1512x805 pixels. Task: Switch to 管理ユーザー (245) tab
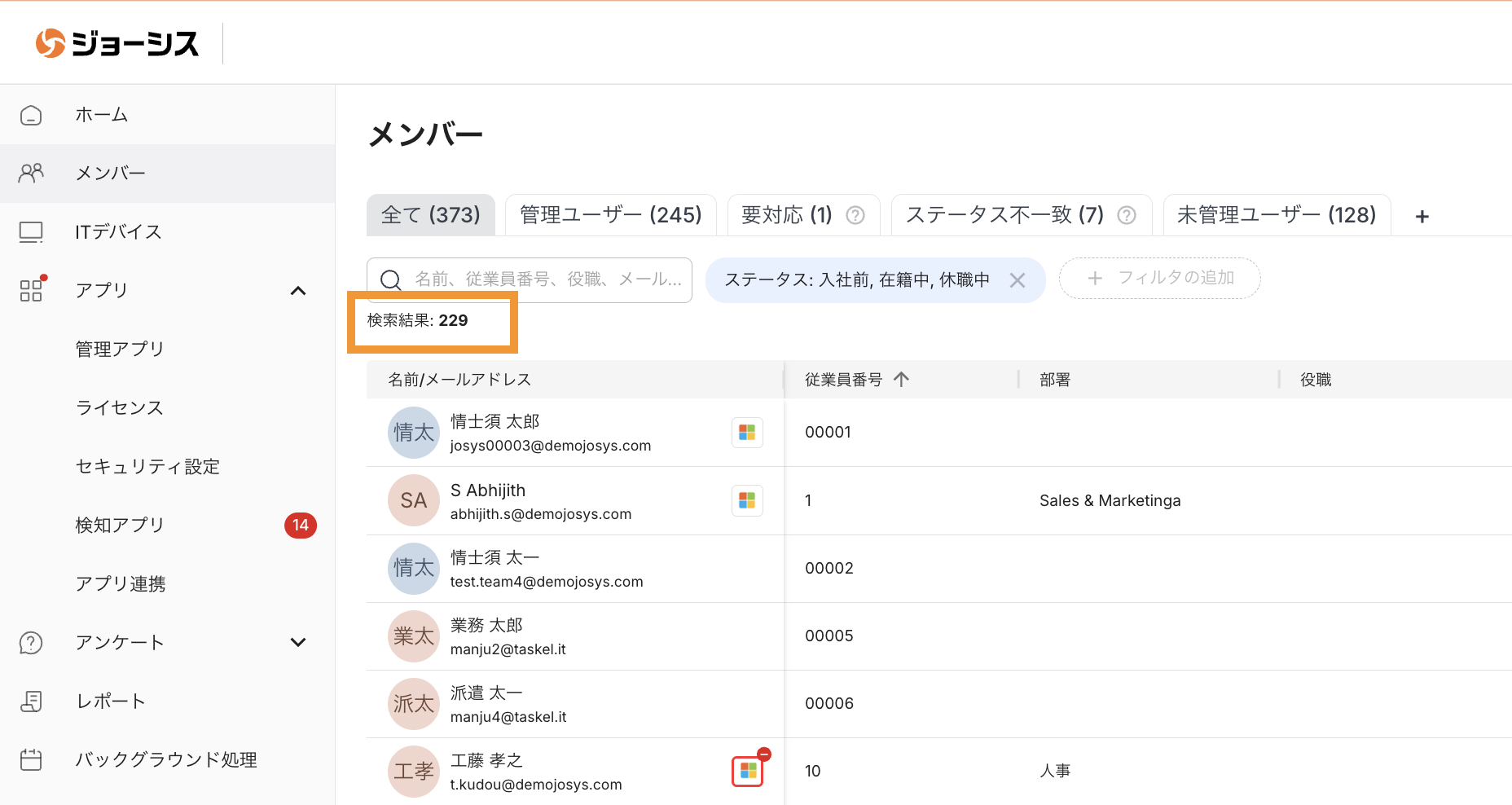click(x=610, y=215)
